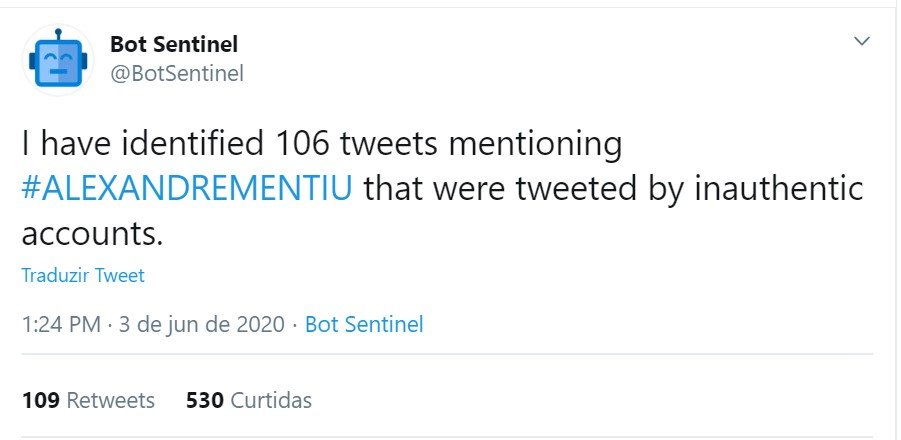Open the Bot Sentinel robot avatar
901x440 pixels.
pyautogui.click(x=58, y=60)
